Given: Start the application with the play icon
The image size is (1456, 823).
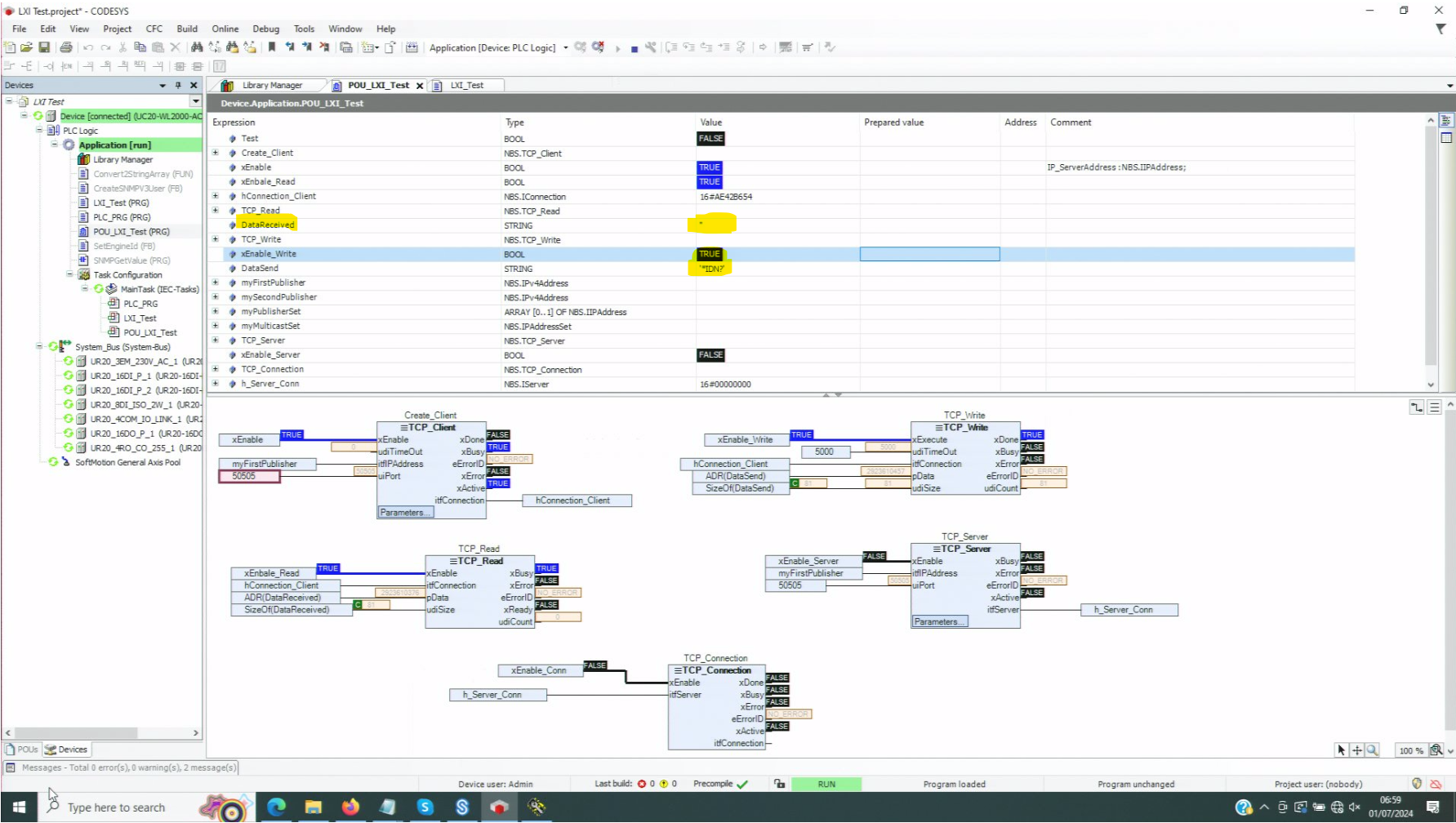Looking at the screenshot, I should (618, 47).
